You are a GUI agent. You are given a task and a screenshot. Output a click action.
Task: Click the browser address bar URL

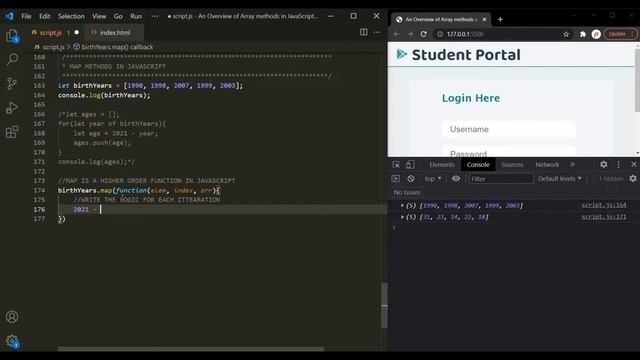coord(465,34)
